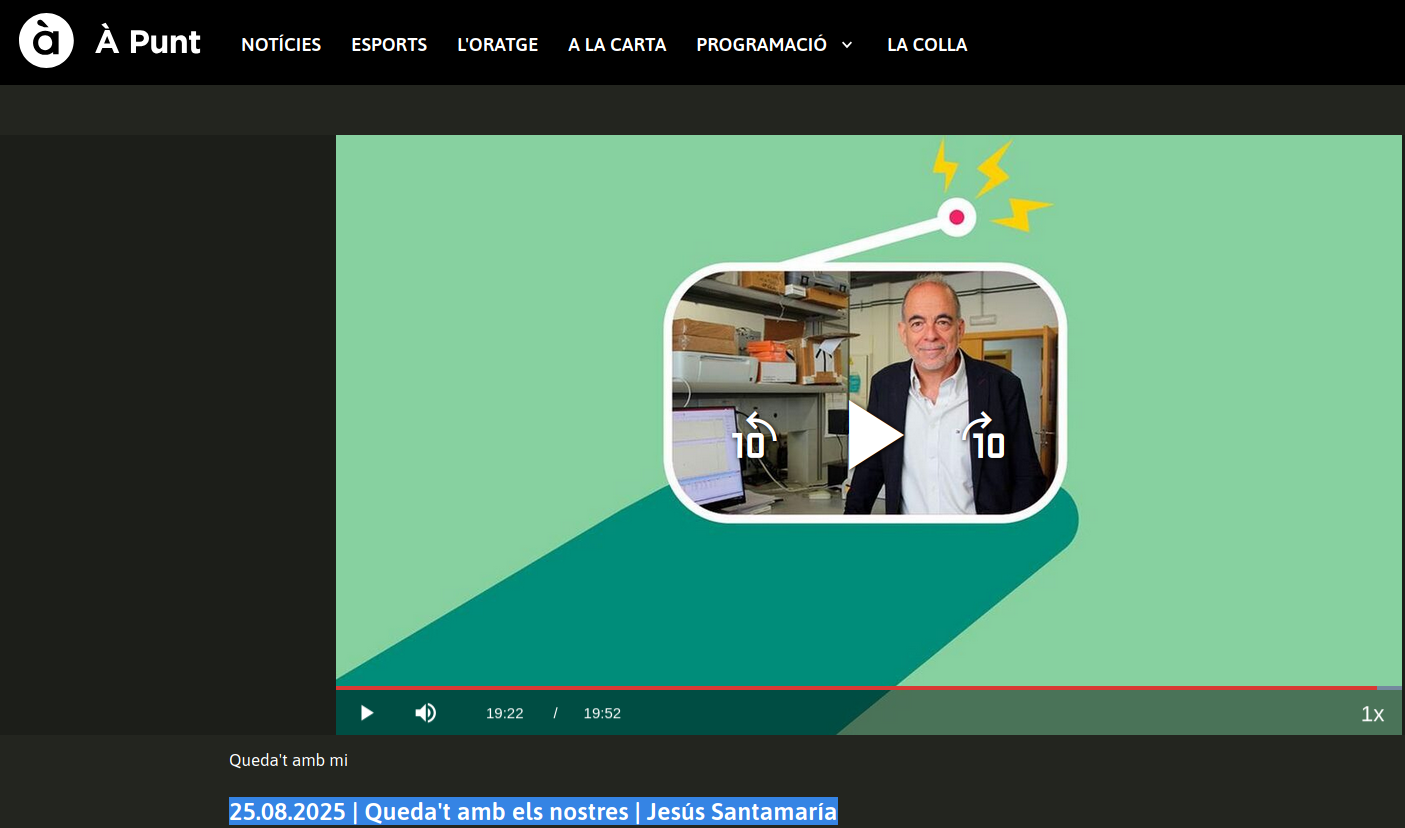Click the video thumbnail of Jesús Santamaría
The height and width of the screenshot is (828, 1405).
click(865, 392)
